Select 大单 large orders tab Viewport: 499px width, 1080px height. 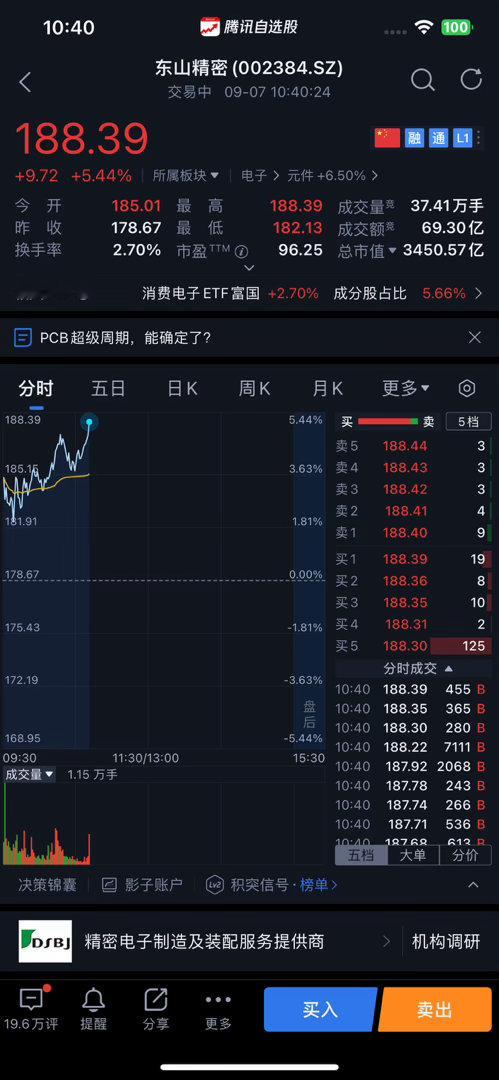pos(413,855)
